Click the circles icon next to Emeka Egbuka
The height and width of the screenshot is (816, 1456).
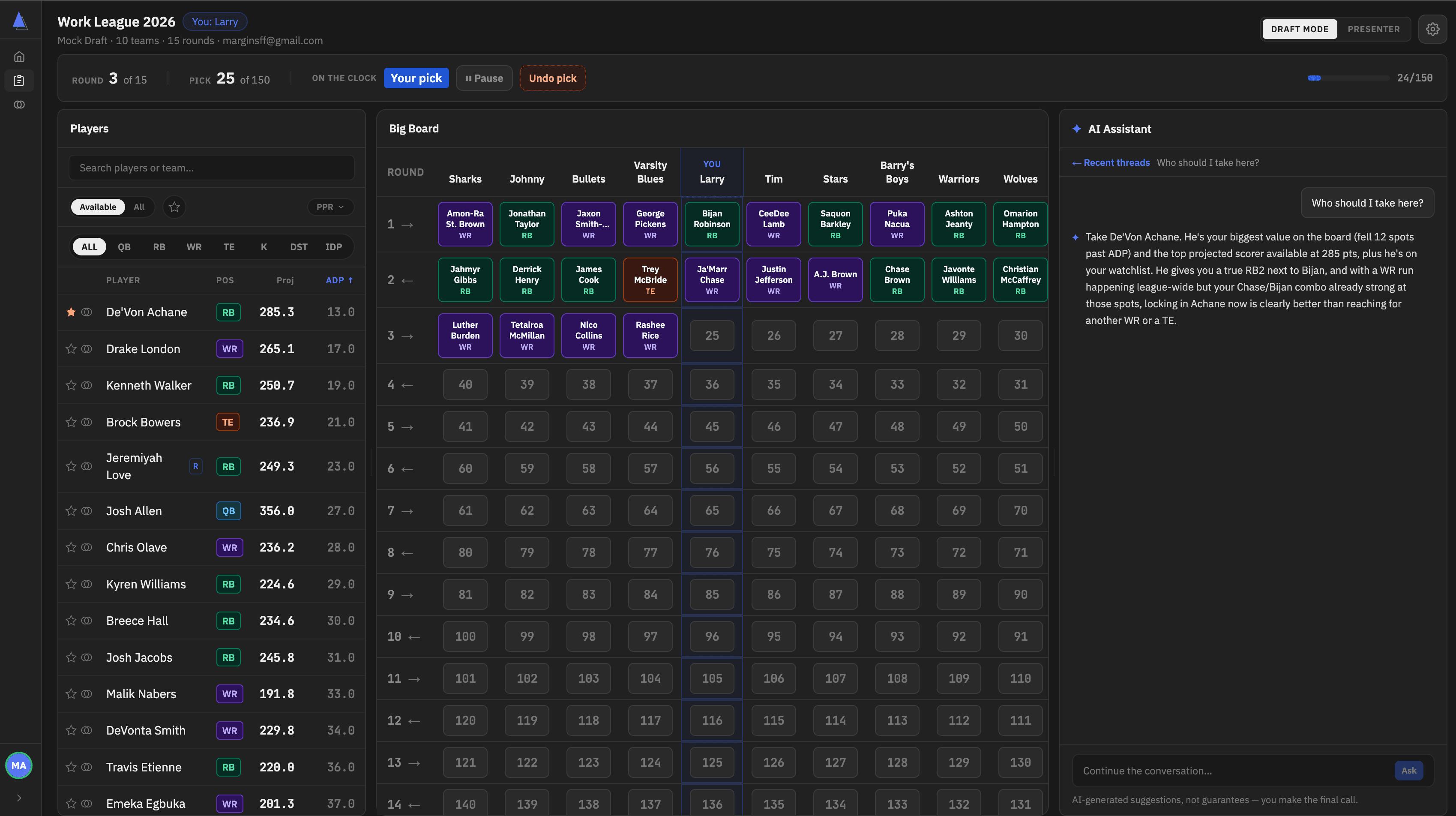87,804
